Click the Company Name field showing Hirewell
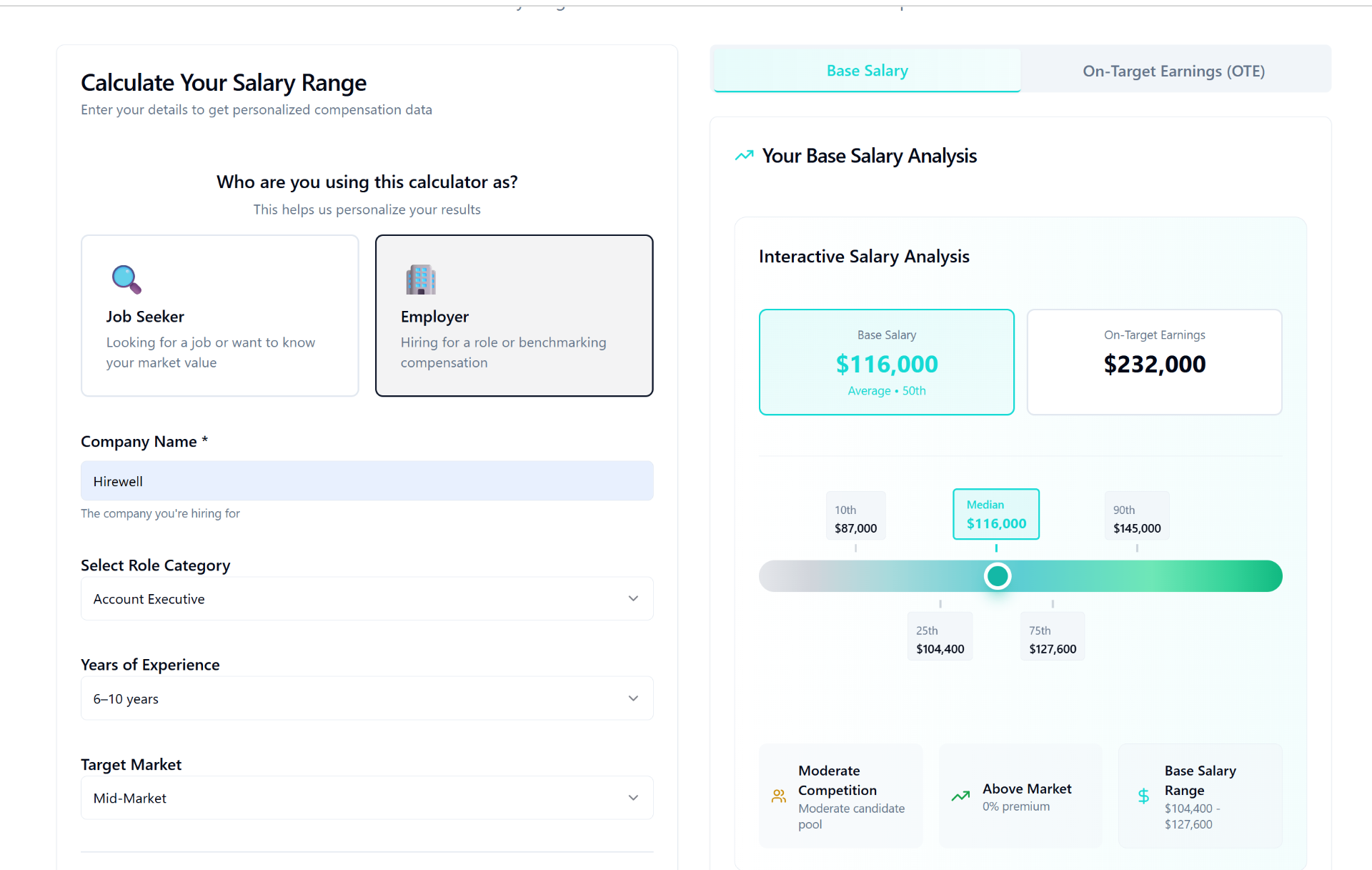 point(366,480)
